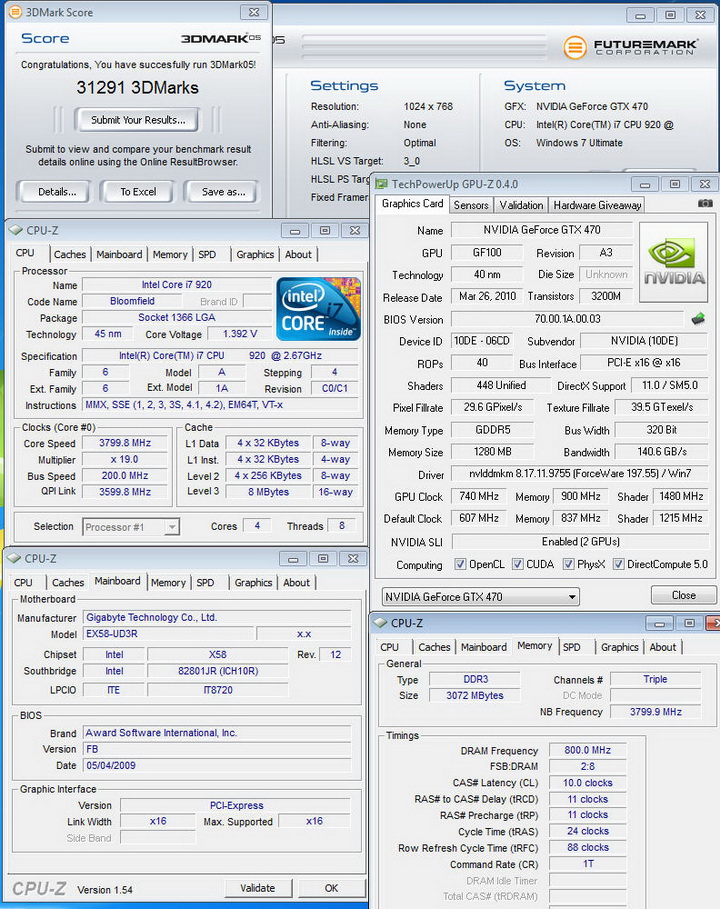Open CPU tab in Mainboard CPU-Z window

[x=23, y=583]
